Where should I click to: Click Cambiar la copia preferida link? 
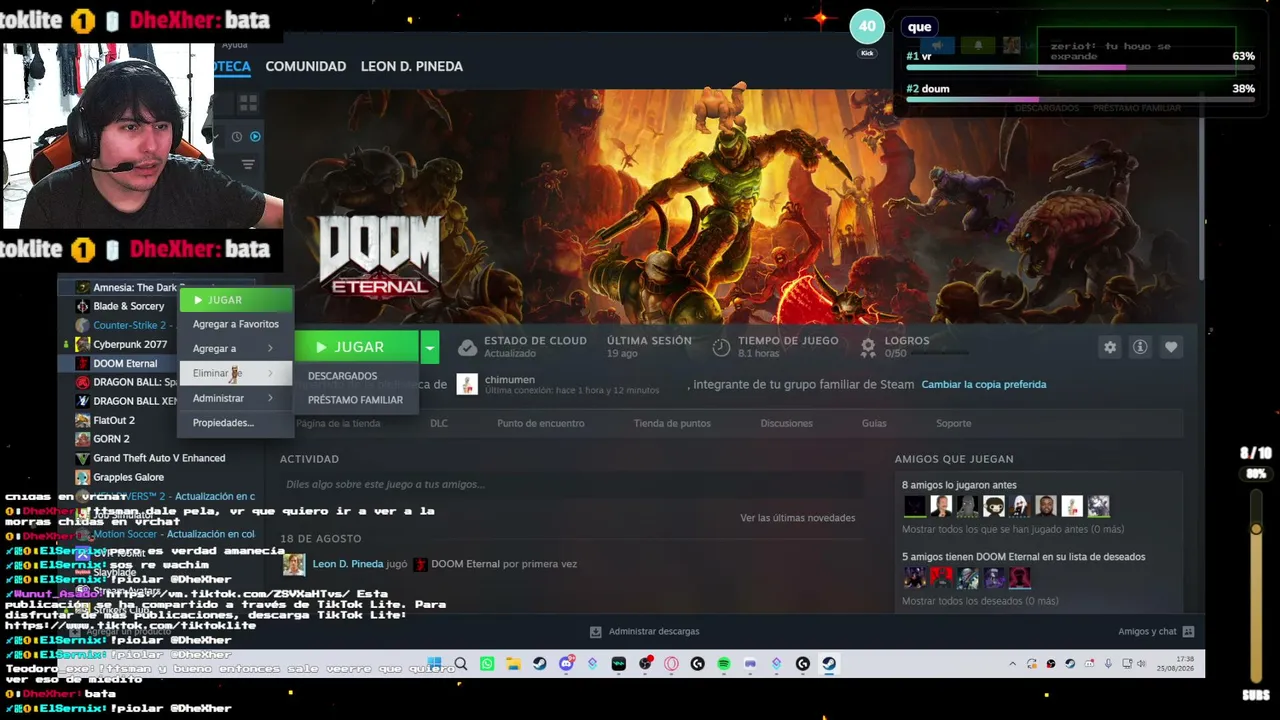[x=984, y=384]
